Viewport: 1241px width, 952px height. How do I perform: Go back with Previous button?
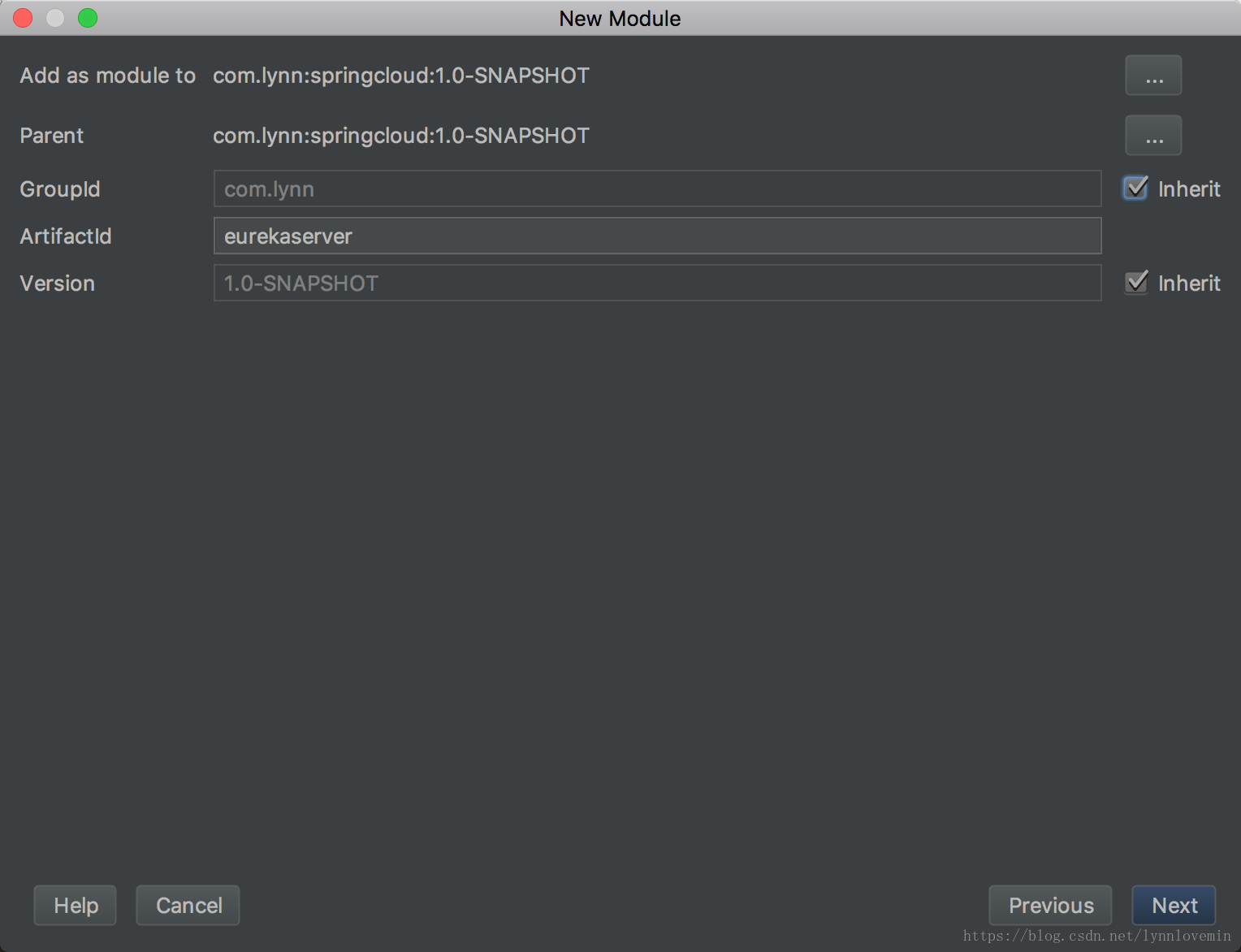click(1051, 906)
